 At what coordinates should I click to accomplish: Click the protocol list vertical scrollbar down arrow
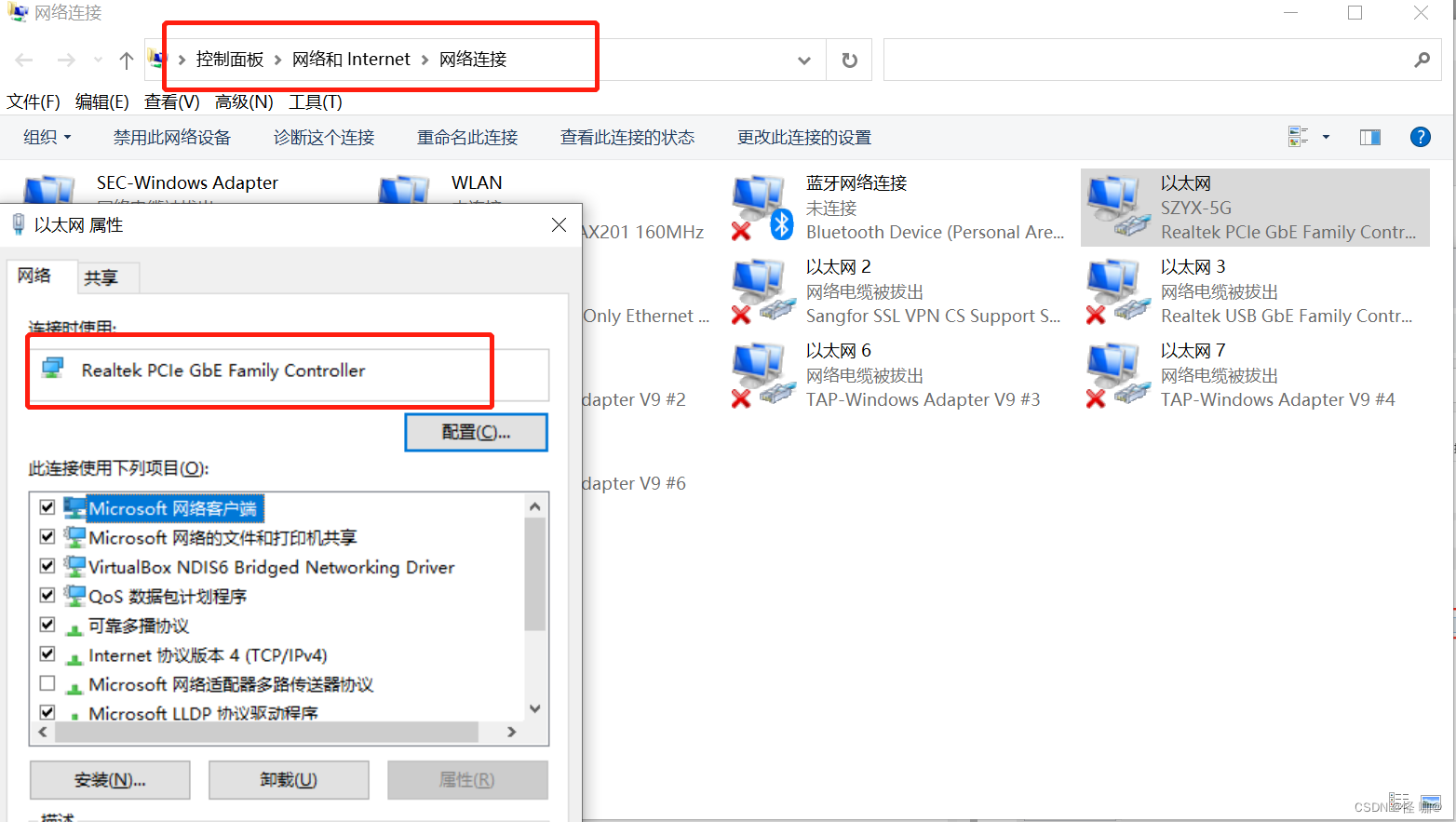[534, 708]
